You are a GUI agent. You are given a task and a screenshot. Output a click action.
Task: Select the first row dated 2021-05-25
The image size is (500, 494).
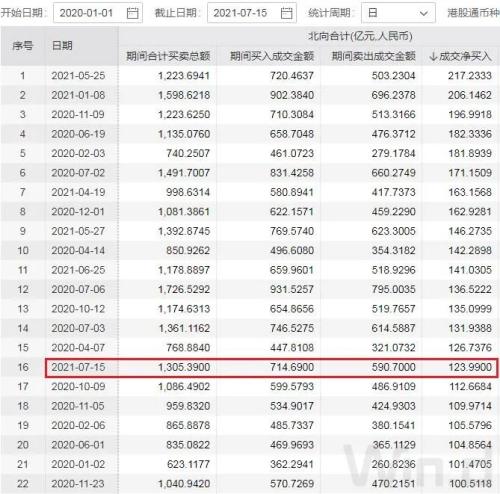[250, 76]
